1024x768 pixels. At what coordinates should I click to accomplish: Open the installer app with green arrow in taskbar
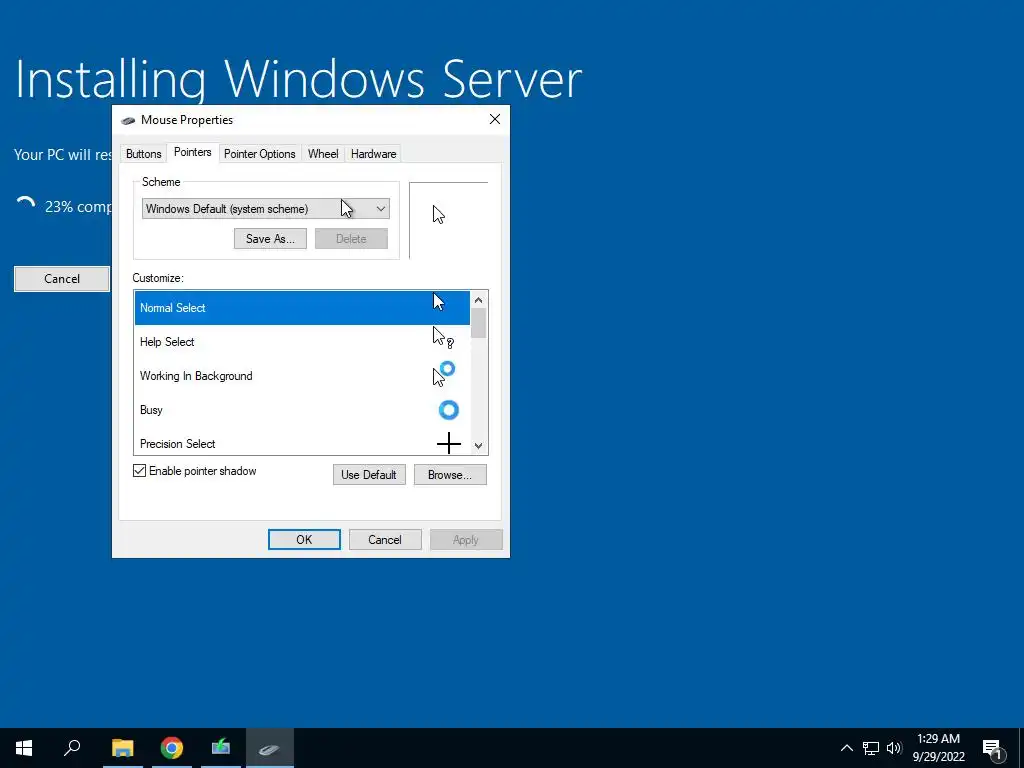pyautogui.click(x=221, y=747)
